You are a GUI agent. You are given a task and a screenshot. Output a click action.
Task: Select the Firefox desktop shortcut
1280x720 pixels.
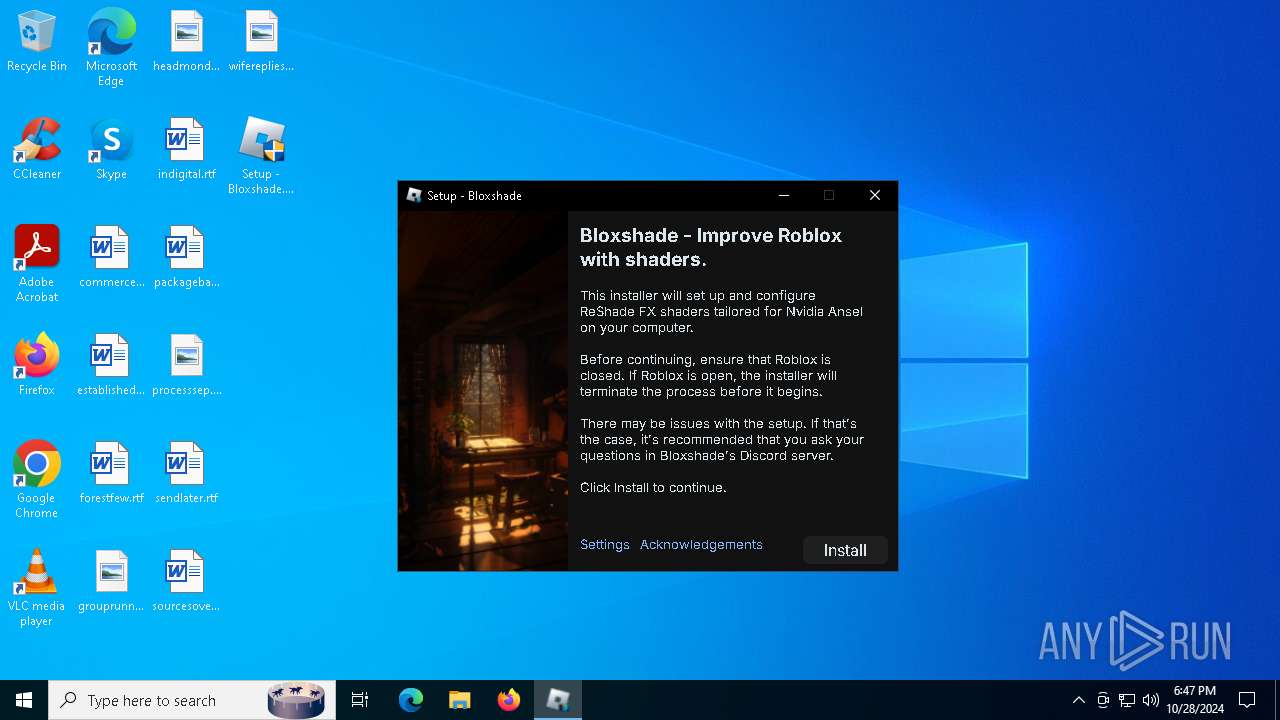pyautogui.click(x=37, y=366)
